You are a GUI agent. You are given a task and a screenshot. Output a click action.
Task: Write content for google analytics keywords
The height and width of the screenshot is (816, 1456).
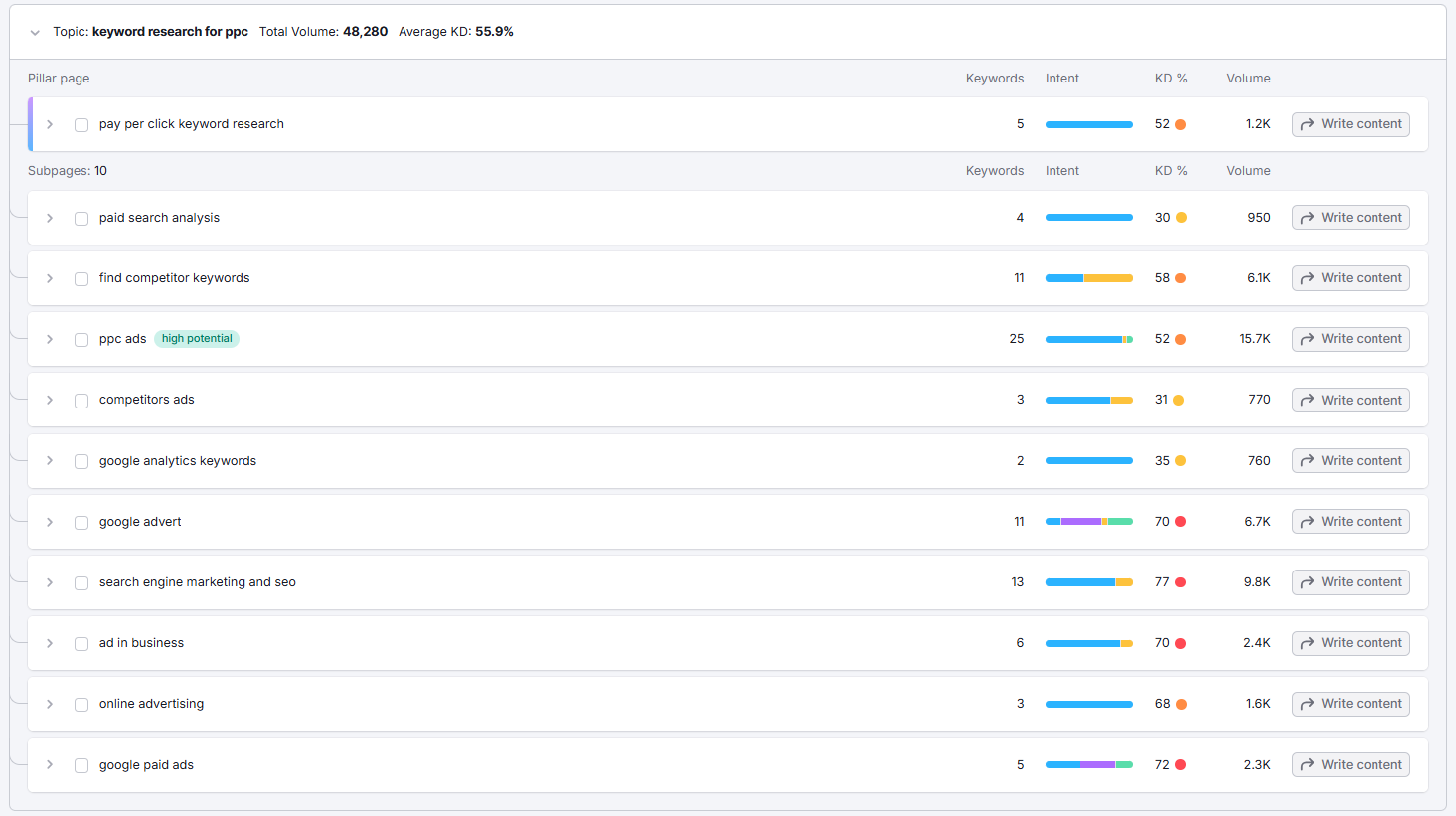pyautogui.click(x=1351, y=461)
